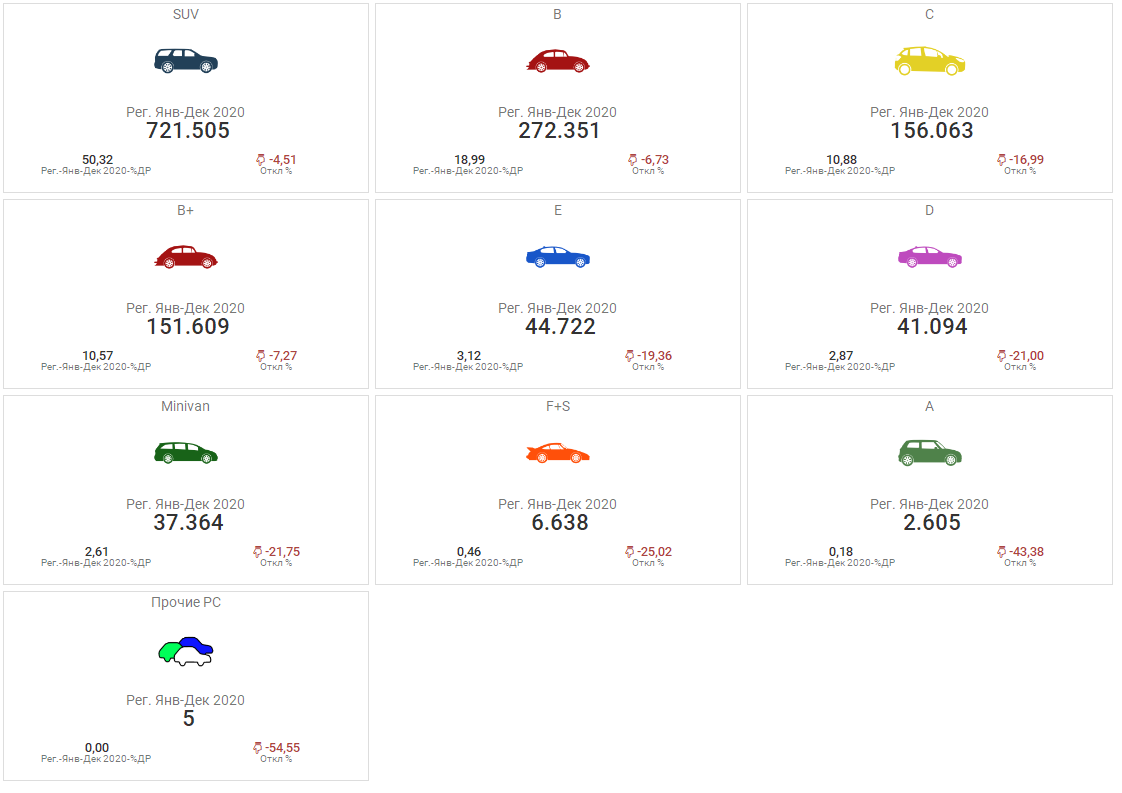Click the SUV registrations value 721.505

[188, 131]
